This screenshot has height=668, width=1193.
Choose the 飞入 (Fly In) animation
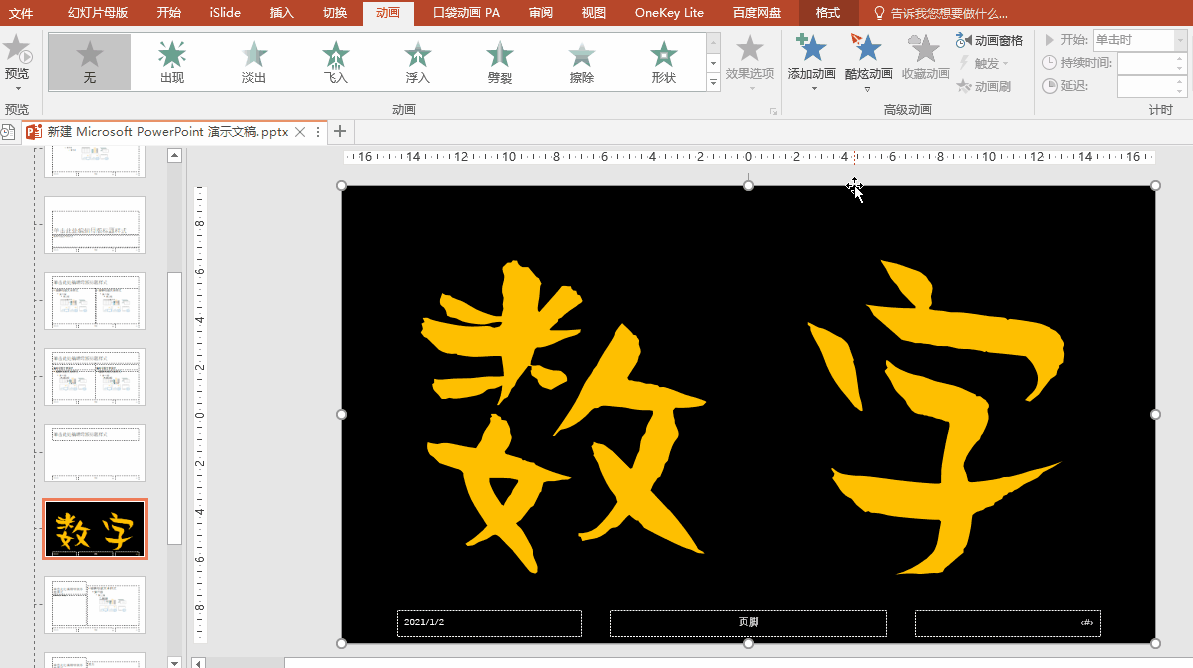pyautogui.click(x=336, y=62)
